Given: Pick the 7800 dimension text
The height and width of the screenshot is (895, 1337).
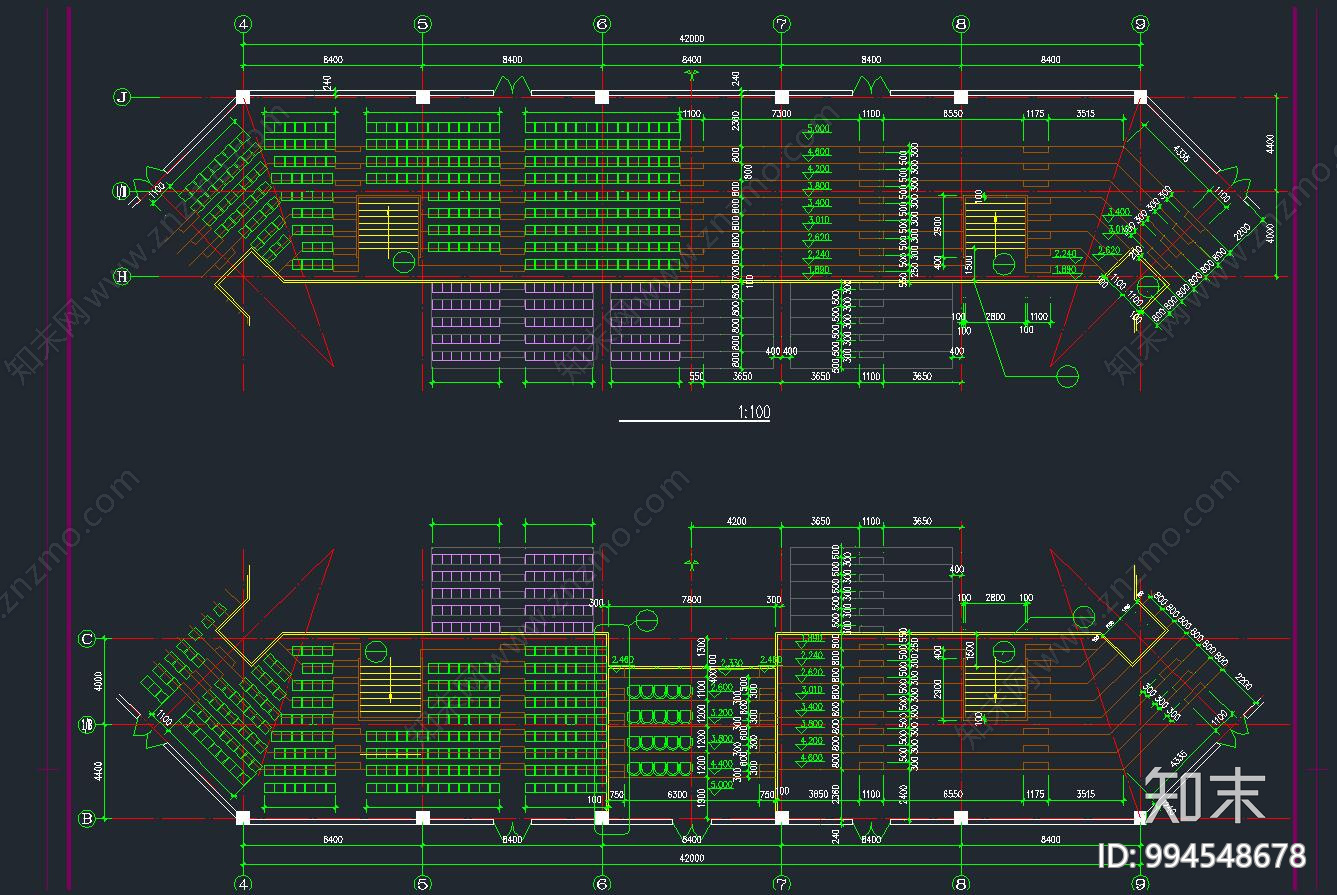Looking at the screenshot, I should [x=691, y=599].
